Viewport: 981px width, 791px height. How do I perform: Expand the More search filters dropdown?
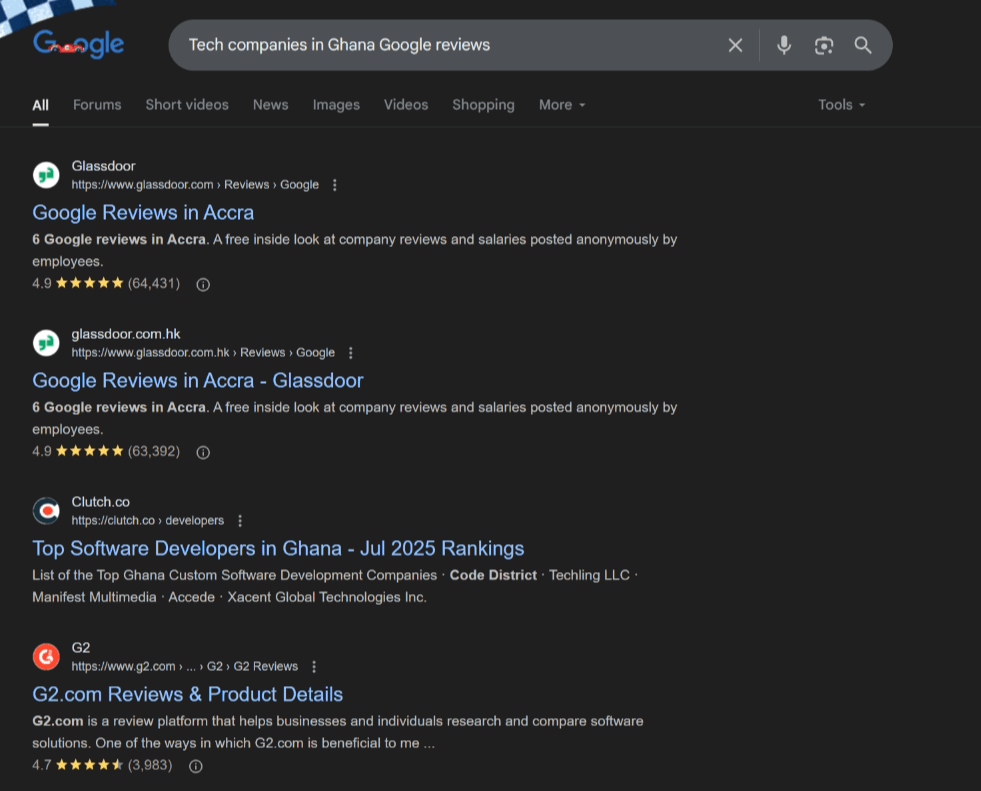point(562,105)
